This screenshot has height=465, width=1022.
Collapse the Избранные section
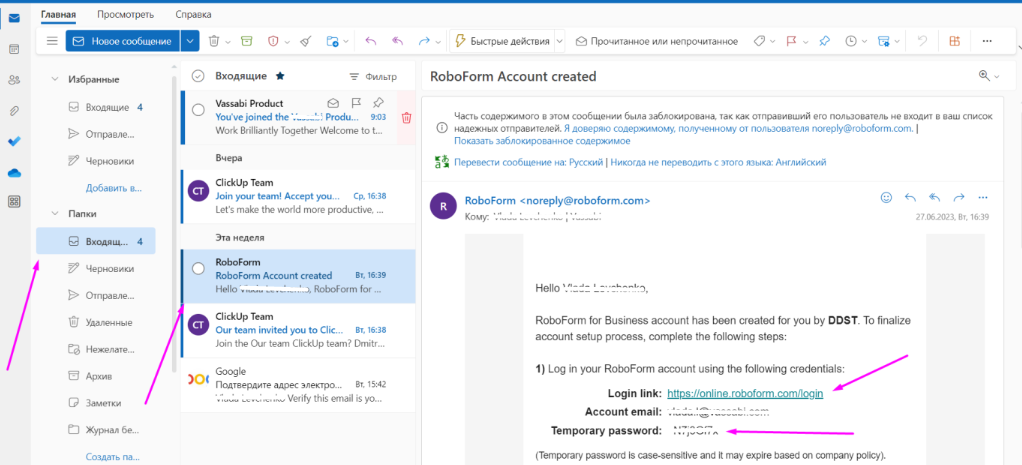coord(54,80)
